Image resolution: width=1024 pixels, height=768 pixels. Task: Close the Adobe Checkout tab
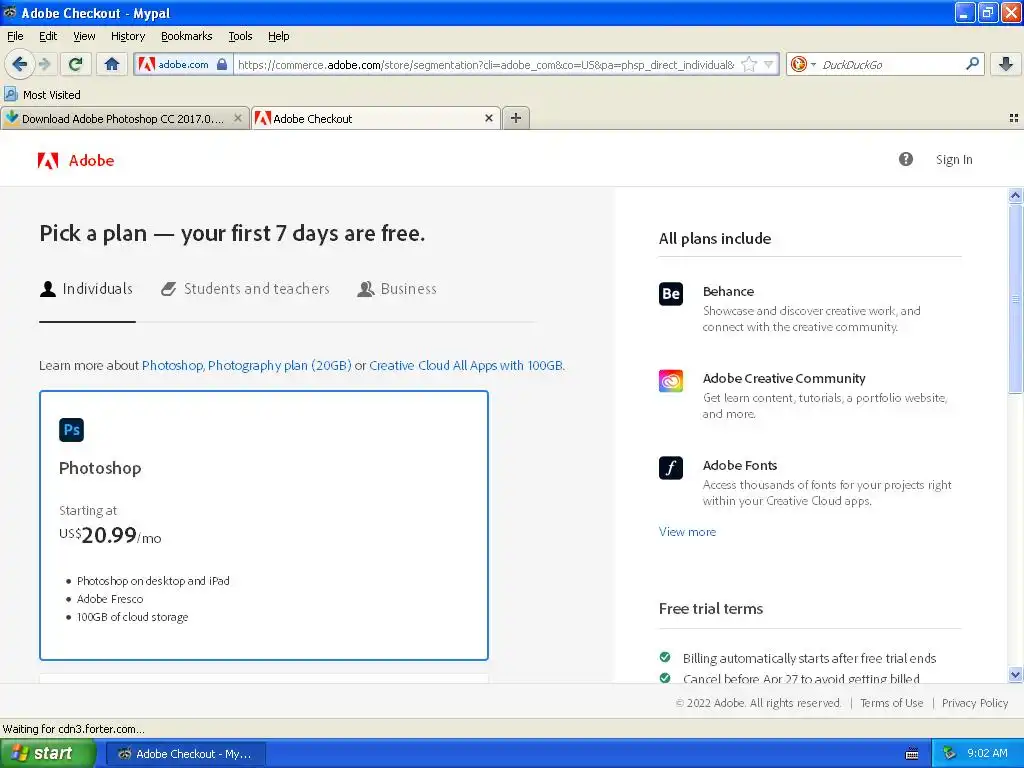[488, 118]
